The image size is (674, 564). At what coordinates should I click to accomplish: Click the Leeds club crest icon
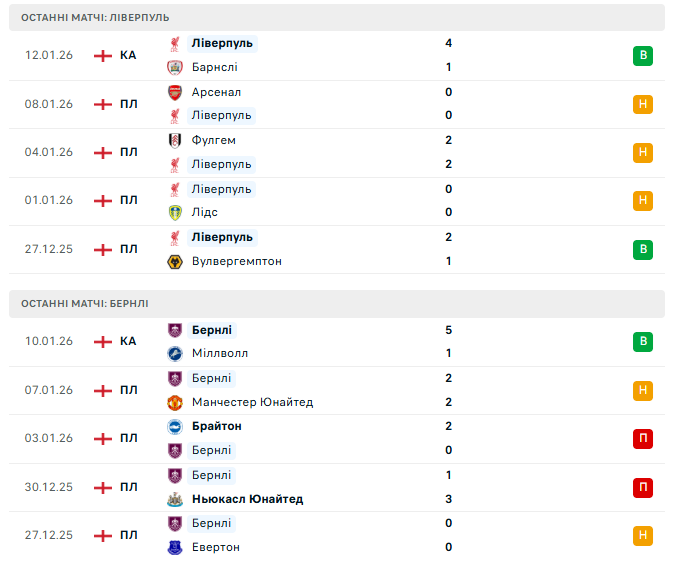(174, 212)
